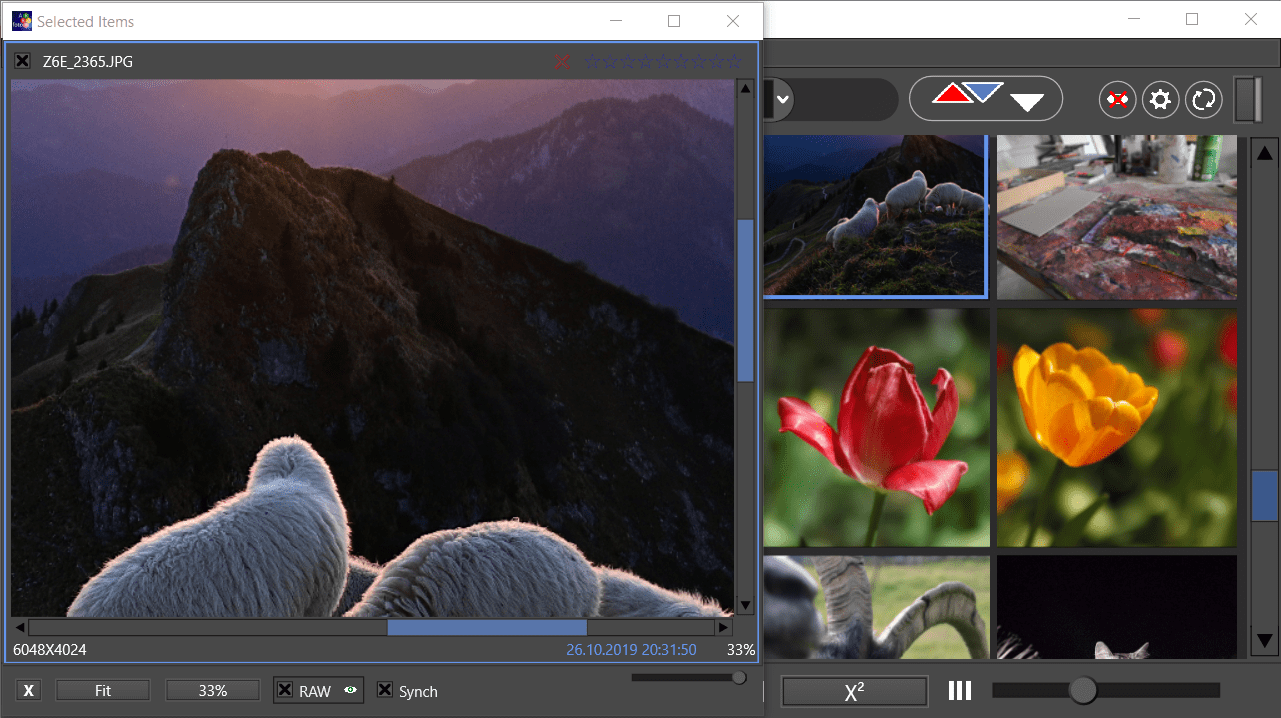Click the red-crossed filter clear icon

[x=1117, y=100]
